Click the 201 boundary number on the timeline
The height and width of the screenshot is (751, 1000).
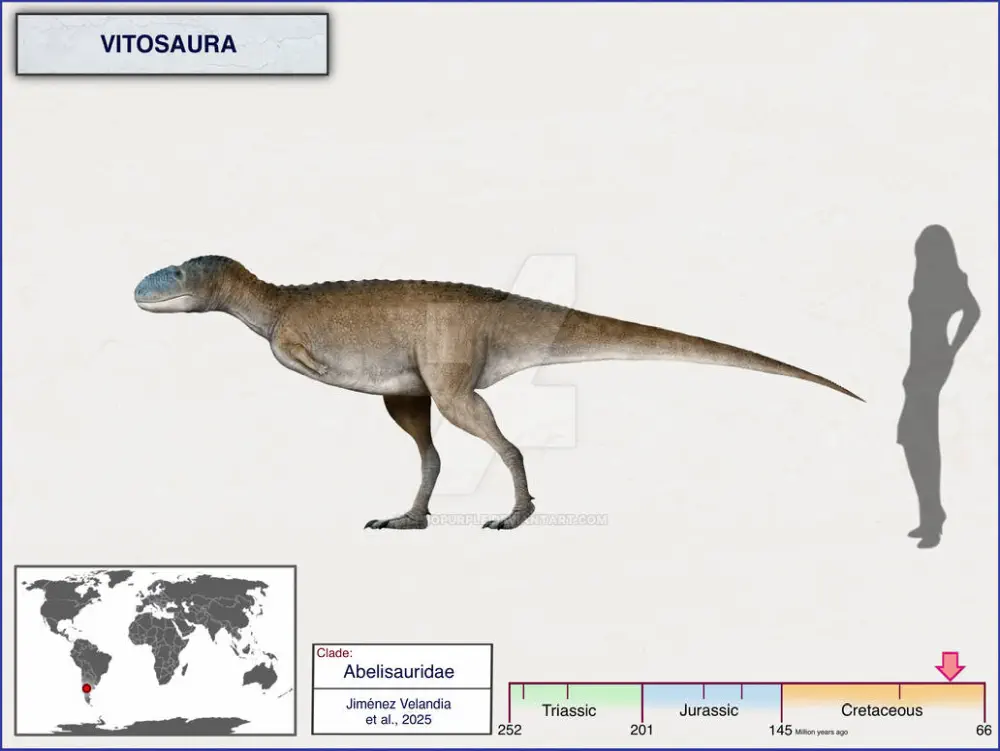(x=642, y=730)
